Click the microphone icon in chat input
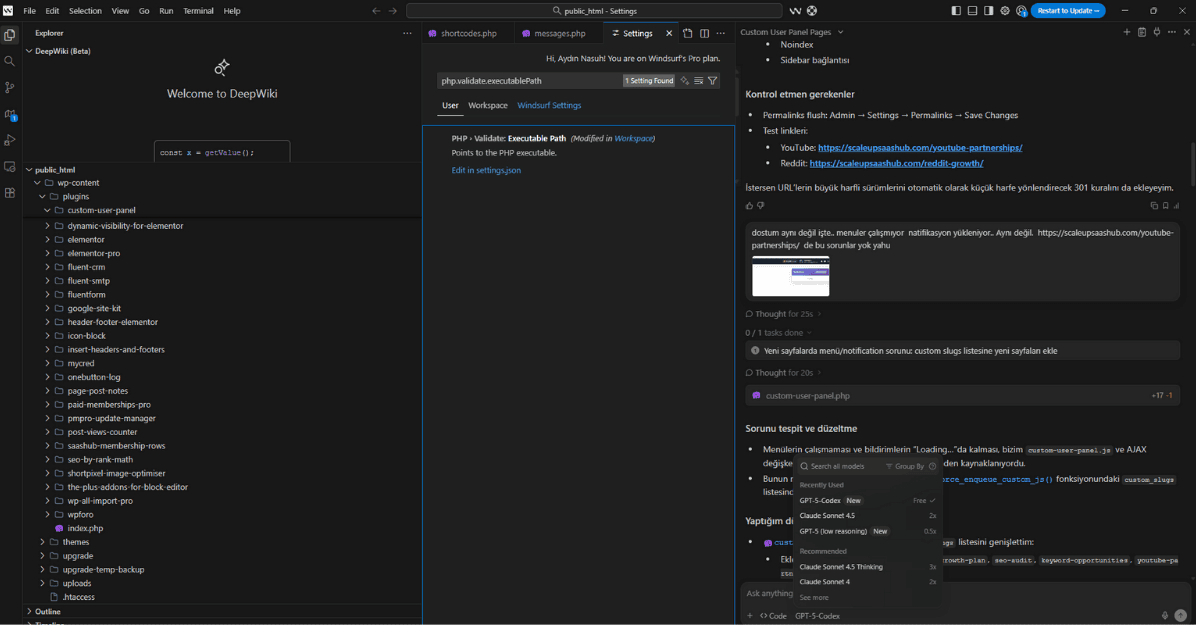The image size is (1196, 625). [1165, 616]
